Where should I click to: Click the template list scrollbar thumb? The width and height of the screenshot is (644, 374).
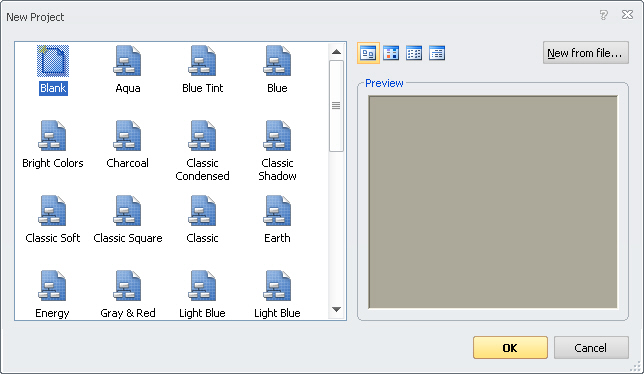336,106
